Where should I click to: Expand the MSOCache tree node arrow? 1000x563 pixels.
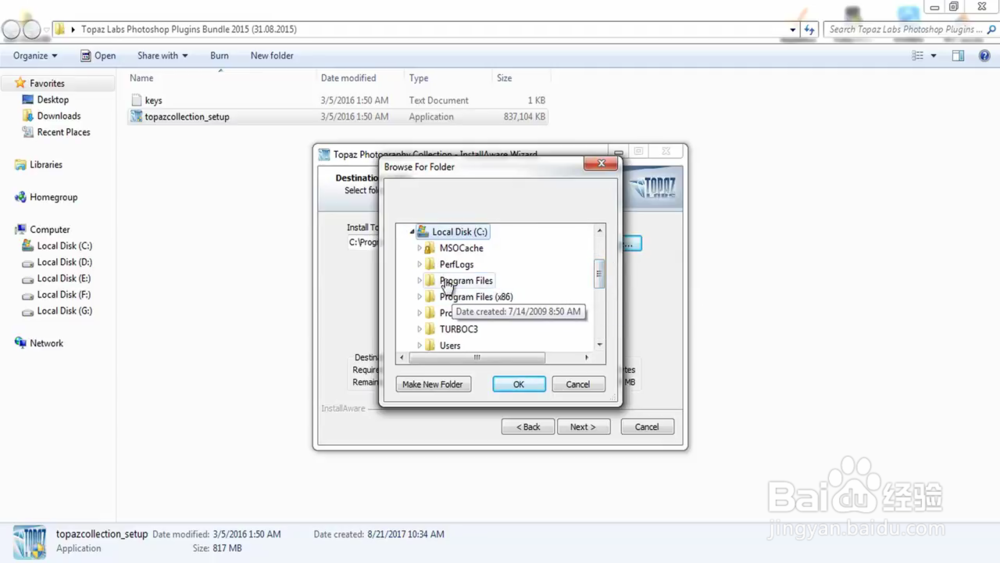click(419, 248)
